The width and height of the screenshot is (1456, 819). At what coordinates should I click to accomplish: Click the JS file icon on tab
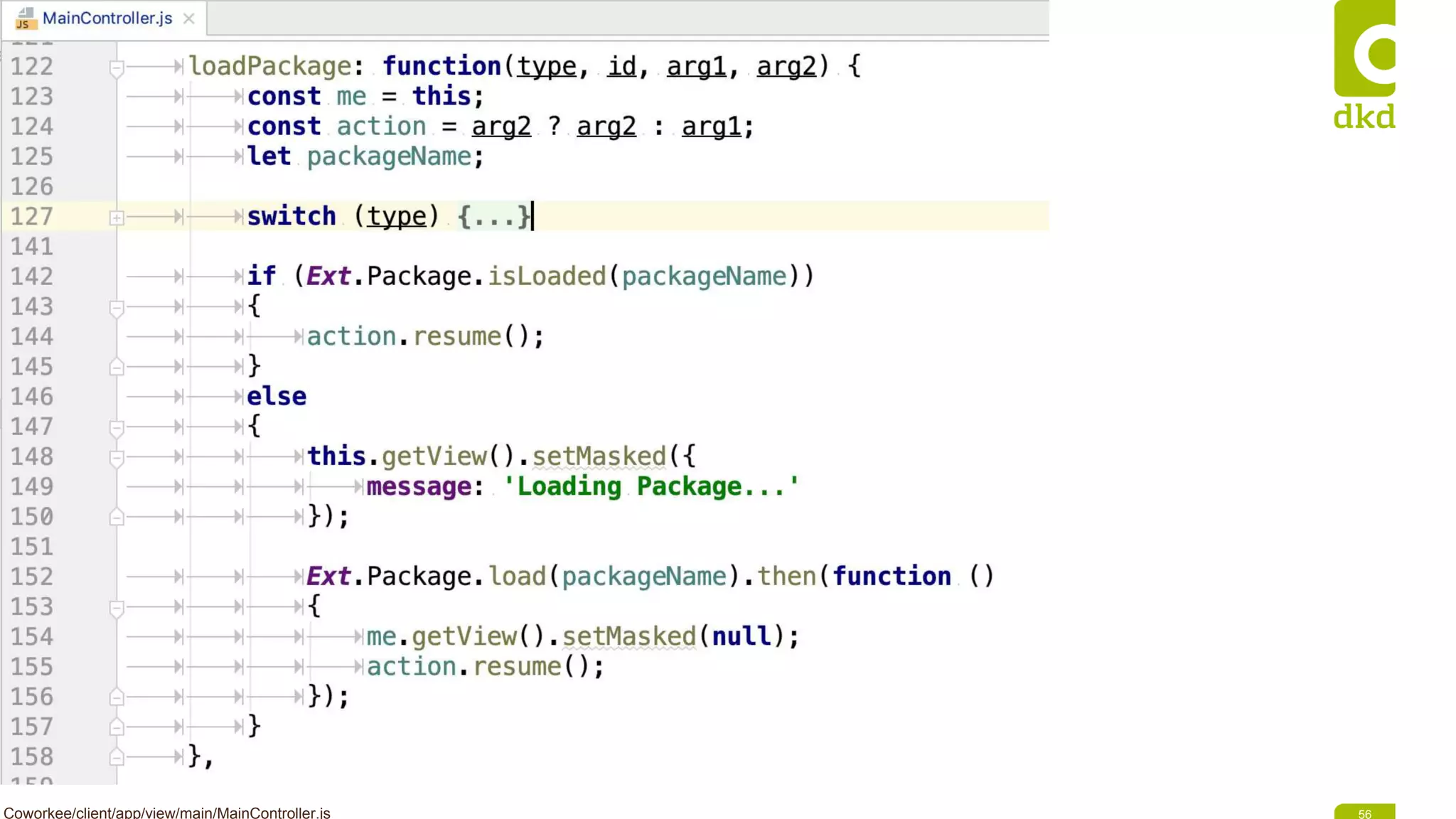(26, 19)
